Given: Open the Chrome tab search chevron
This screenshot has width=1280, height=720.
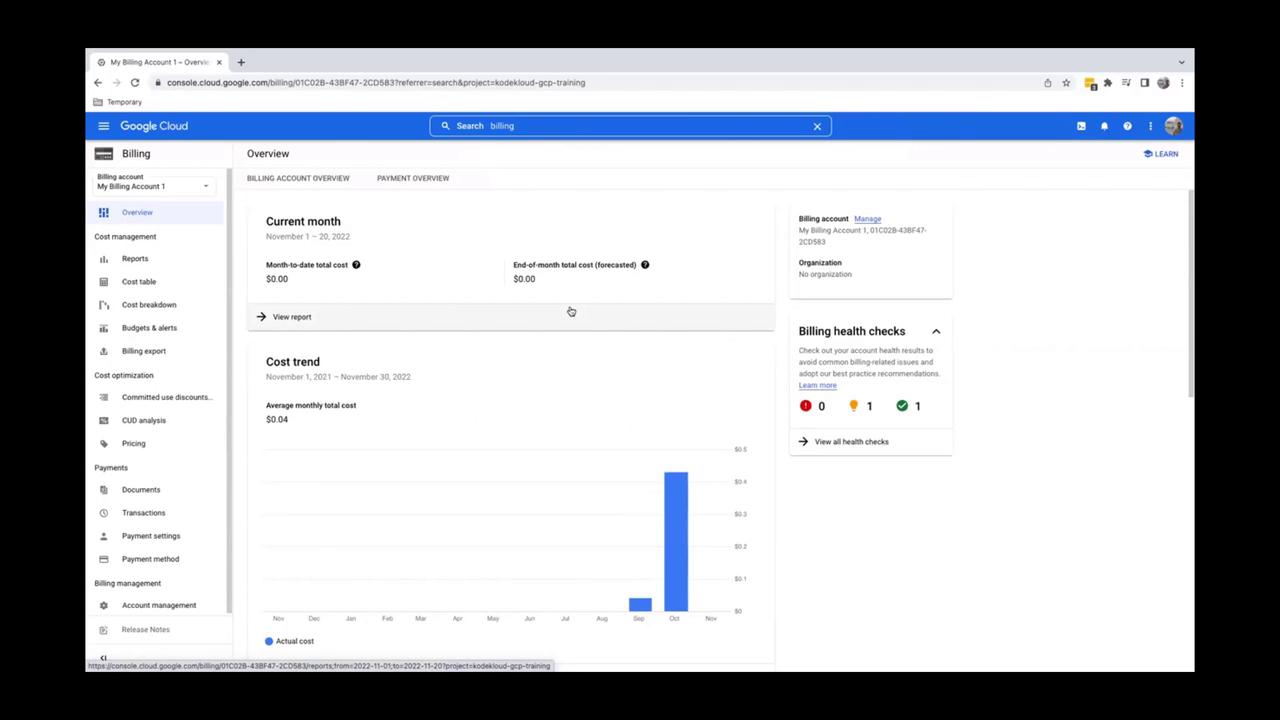Looking at the screenshot, I should pyautogui.click(x=1181, y=62).
